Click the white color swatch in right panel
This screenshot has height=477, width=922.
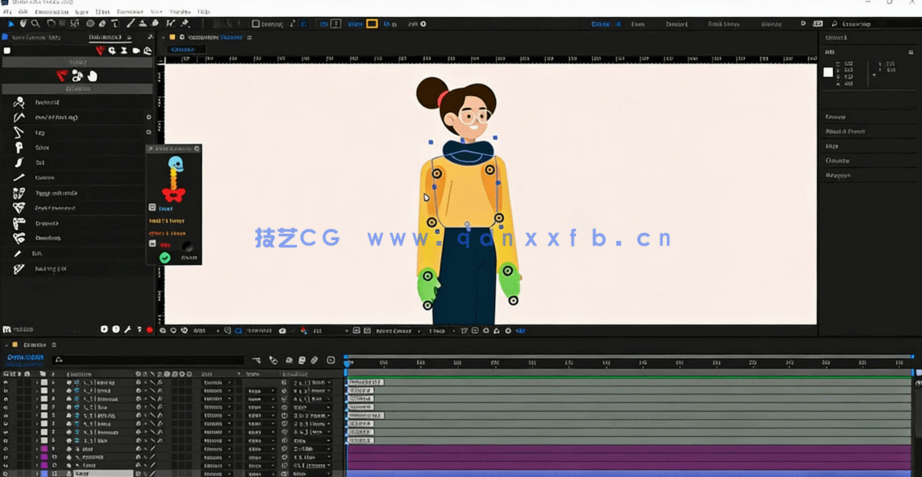pos(828,72)
